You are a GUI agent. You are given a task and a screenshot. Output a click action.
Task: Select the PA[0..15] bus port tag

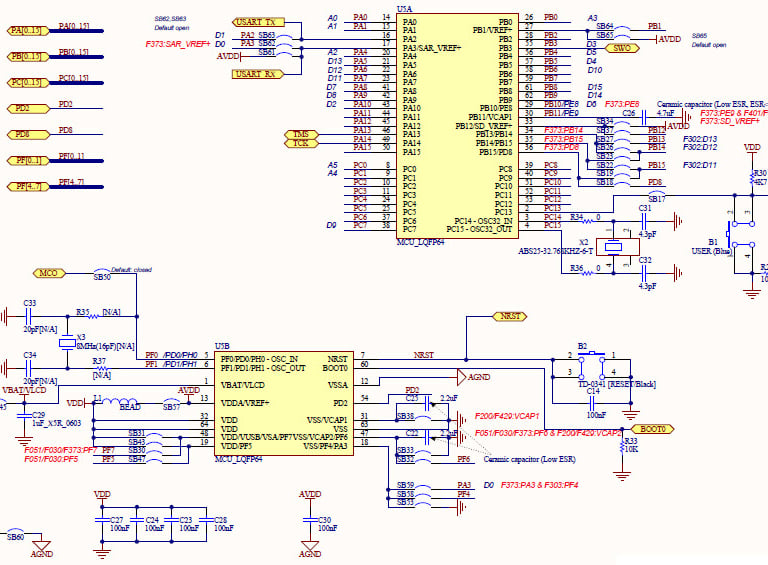pos(28,31)
